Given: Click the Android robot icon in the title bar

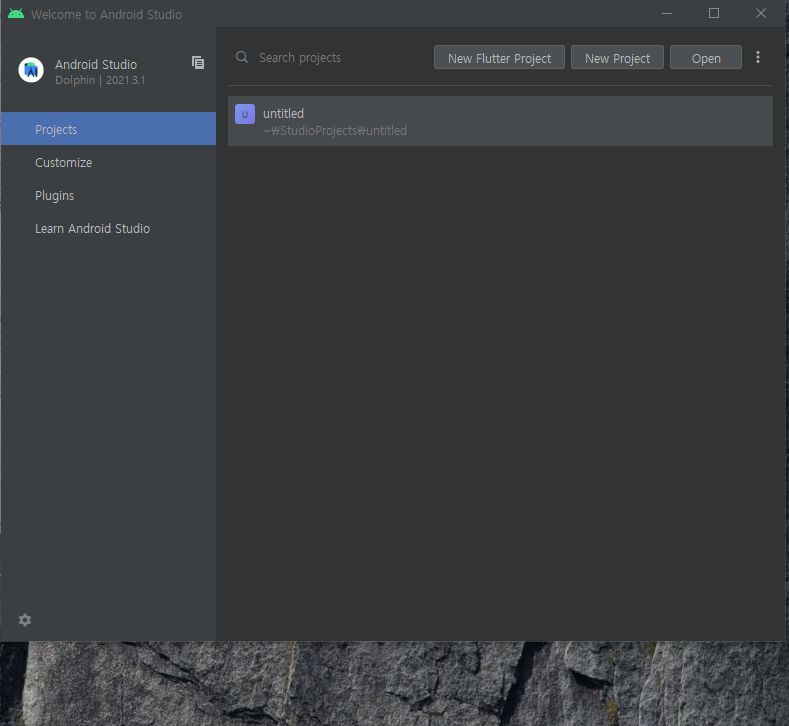Looking at the screenshot, I should coord(16,14).
